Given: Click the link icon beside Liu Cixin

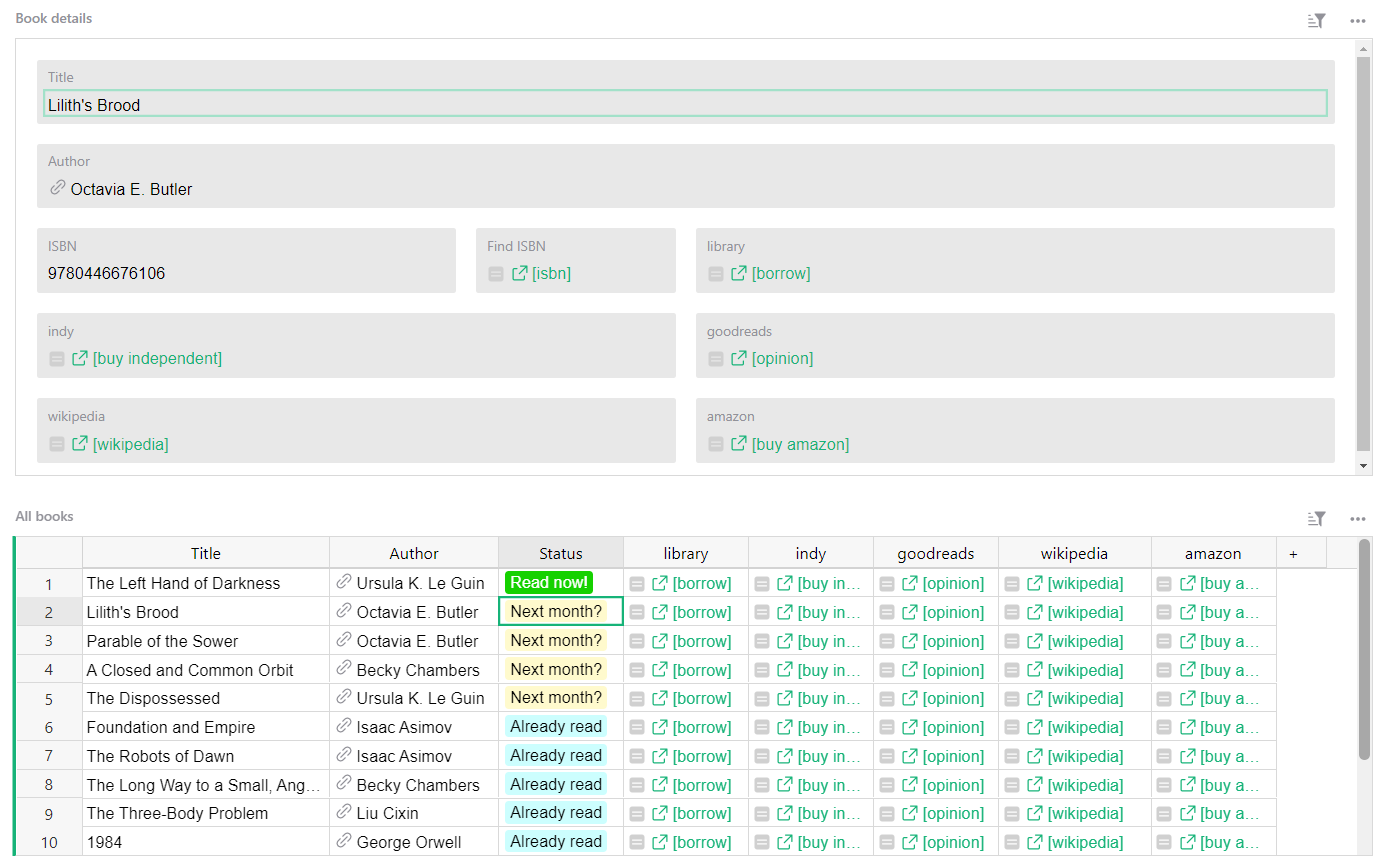Looking at the screenshot, I should pyautogui.click(x=344, y=812).
